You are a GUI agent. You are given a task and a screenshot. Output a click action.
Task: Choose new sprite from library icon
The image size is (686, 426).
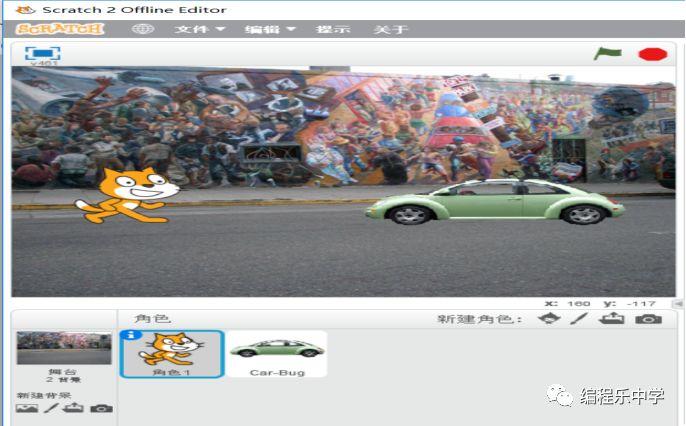pos(549,318)
